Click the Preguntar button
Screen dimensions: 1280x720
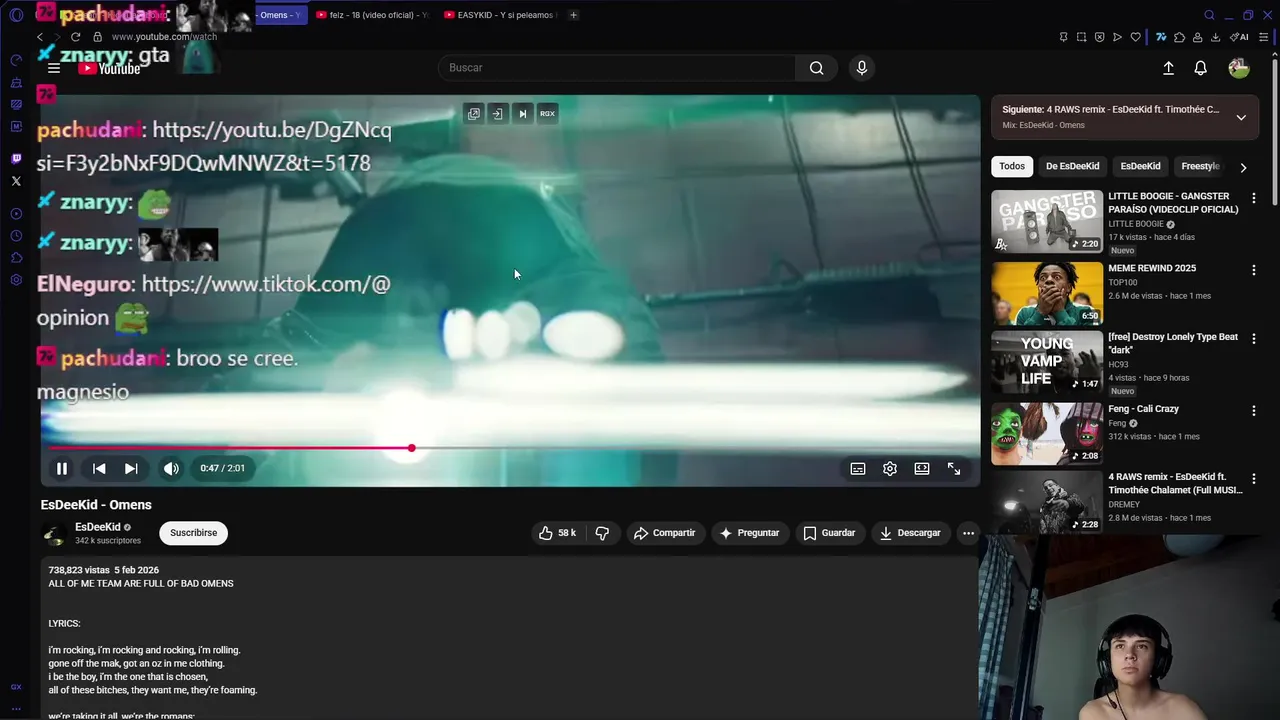point(749,533)
